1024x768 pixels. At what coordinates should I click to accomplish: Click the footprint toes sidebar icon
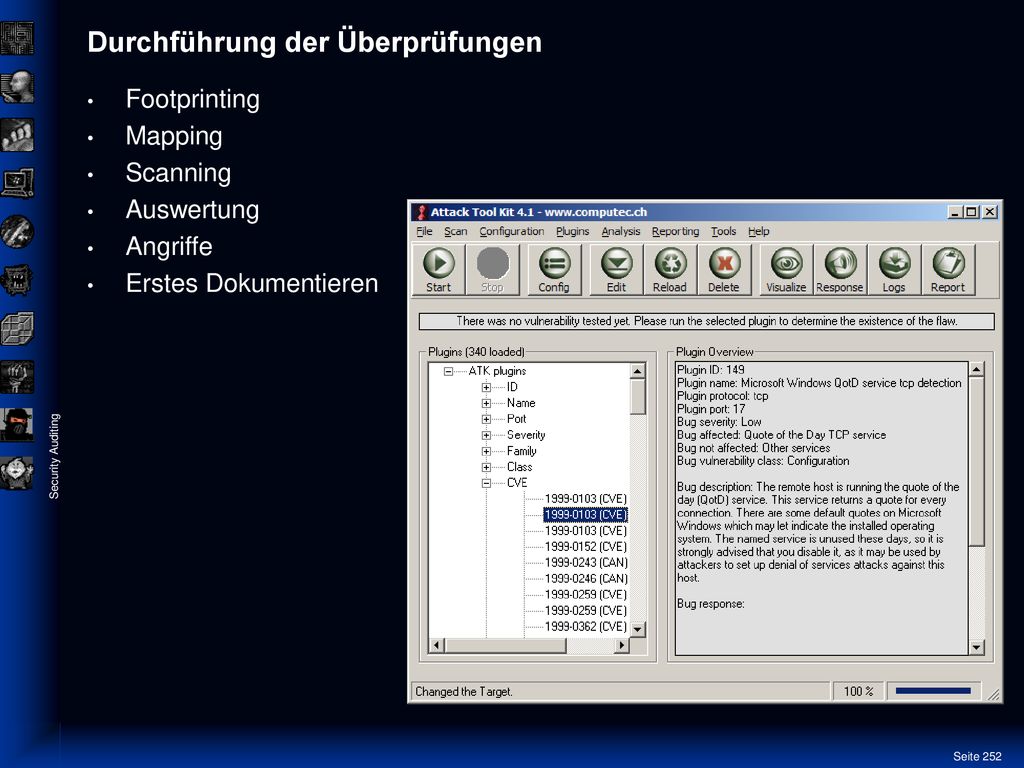click(17, 135)
